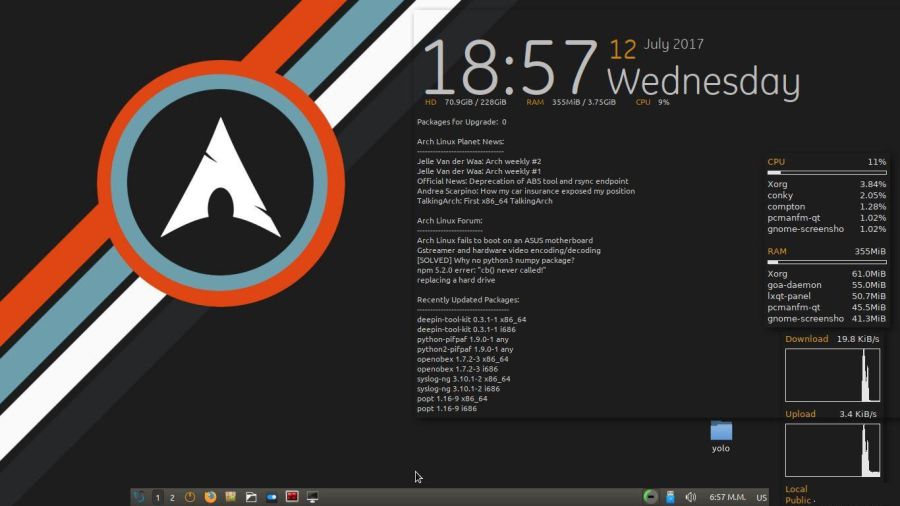900x506 pixels.
Task: Open the US keyboard layout indicator
Action: pyautogui.click(x=761, y=497)
